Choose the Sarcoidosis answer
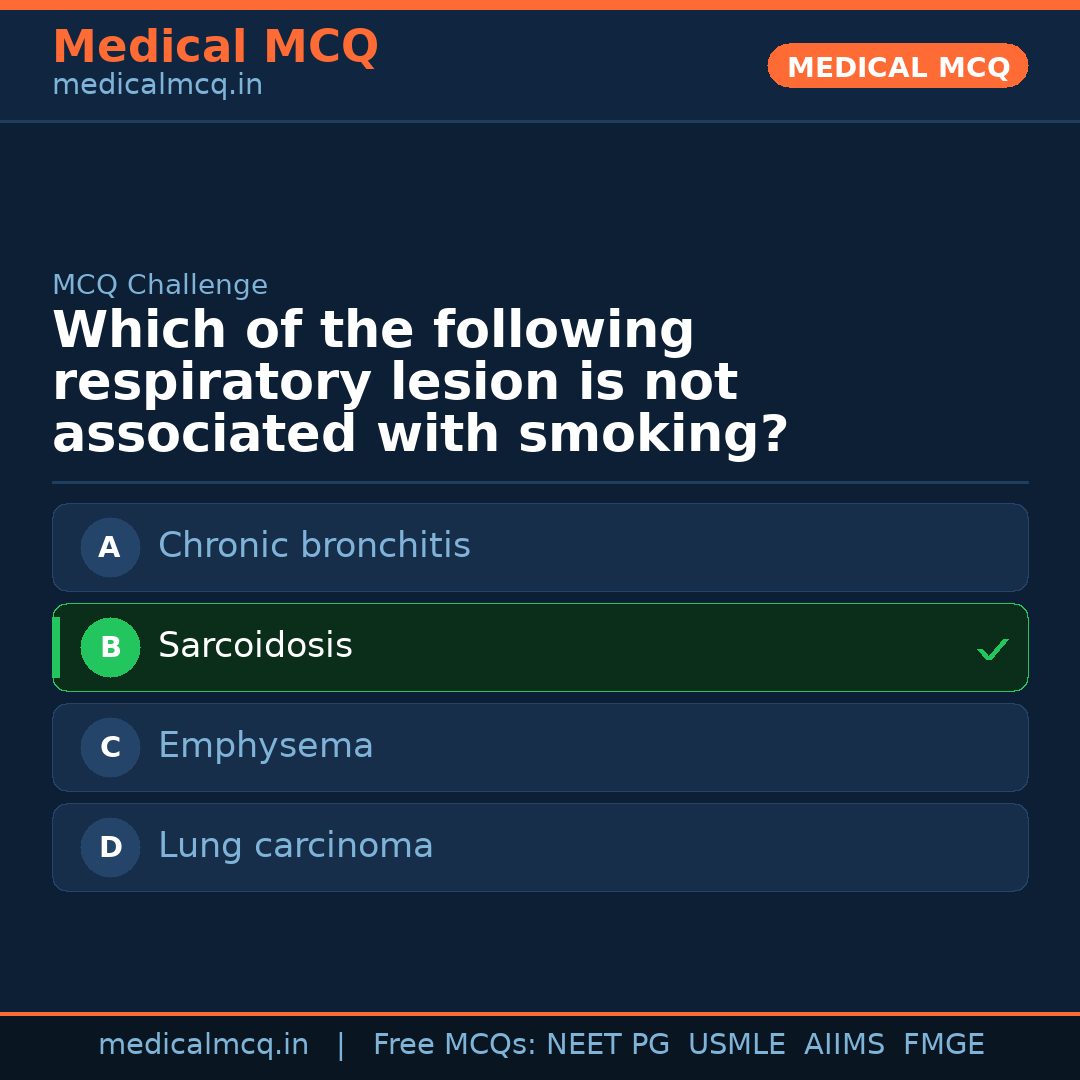This screenshot has width=1080, height=1080. (255, 646)
